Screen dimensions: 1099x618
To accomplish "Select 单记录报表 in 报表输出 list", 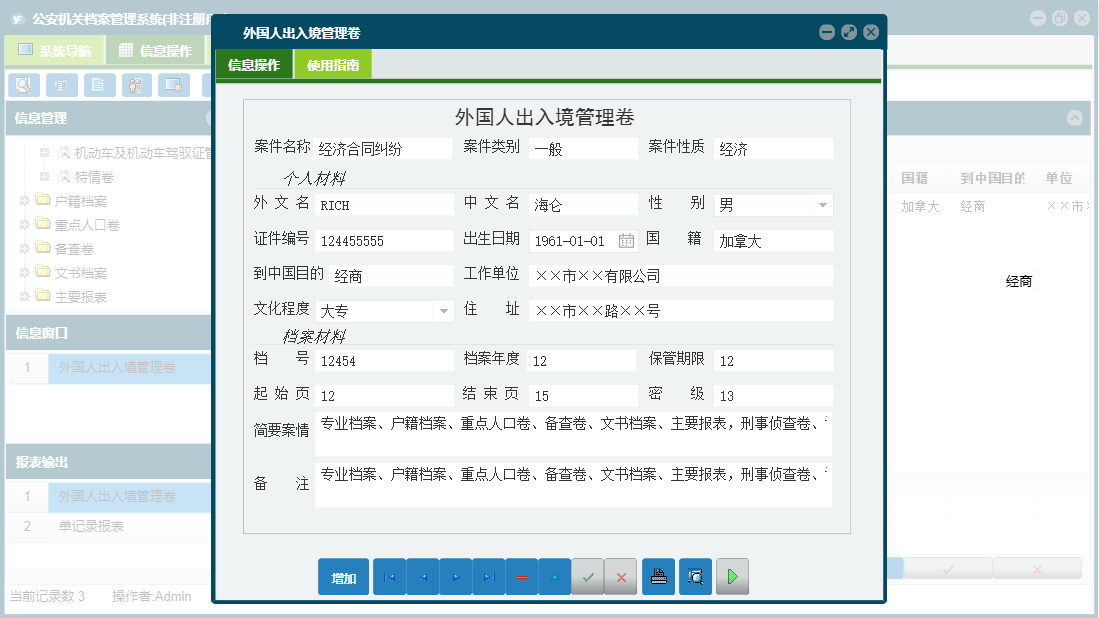I will tap(91, 526).
